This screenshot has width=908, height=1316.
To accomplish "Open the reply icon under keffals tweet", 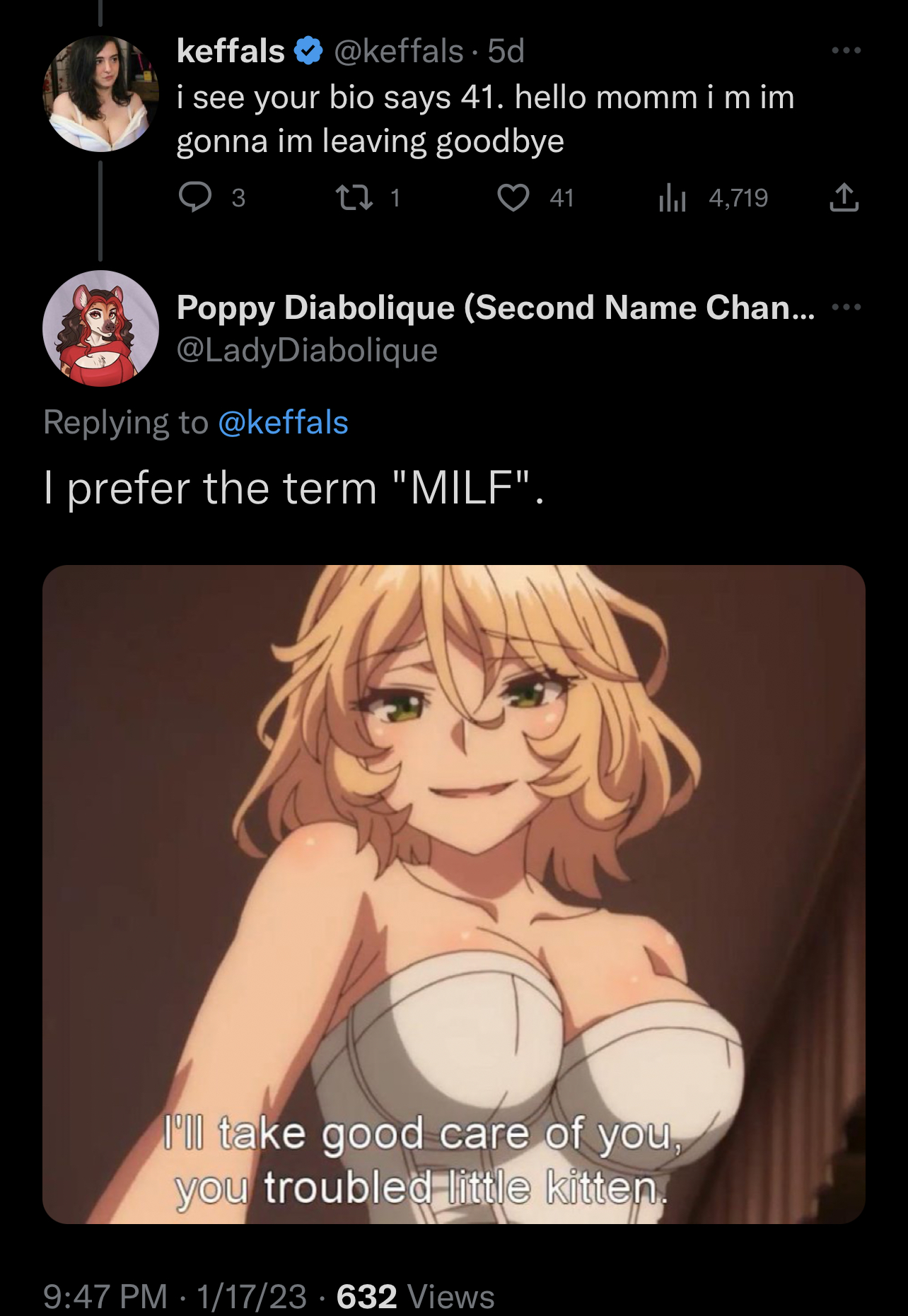I will (194, 197).
